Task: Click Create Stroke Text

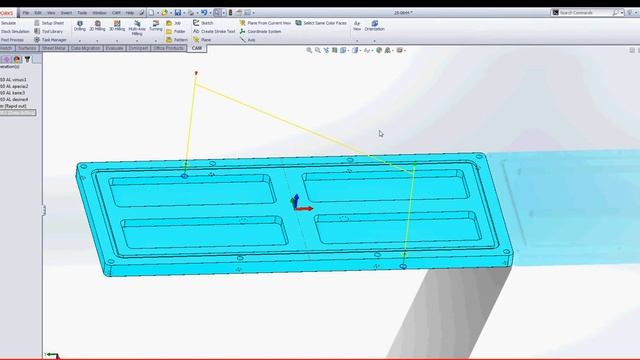Action: tap(214, 31)
